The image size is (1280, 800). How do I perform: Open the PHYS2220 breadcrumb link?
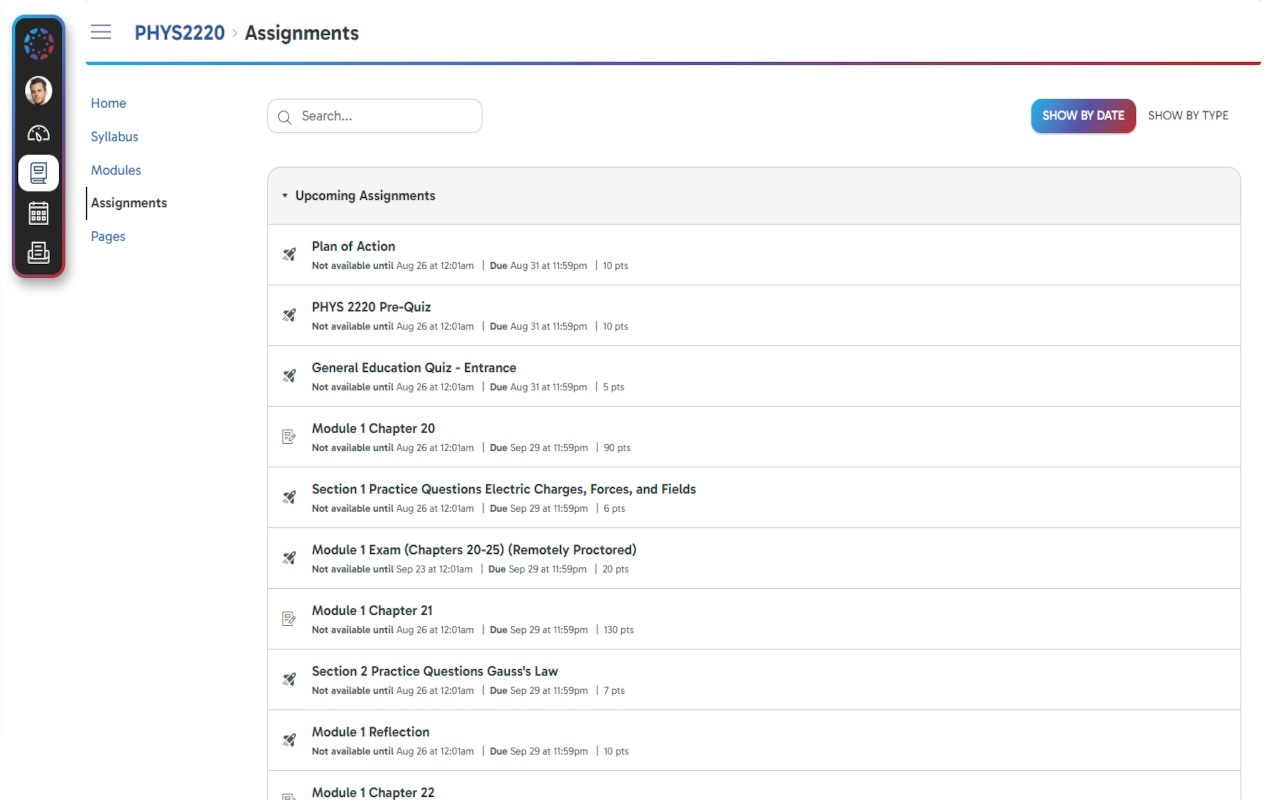pos(180,33)
